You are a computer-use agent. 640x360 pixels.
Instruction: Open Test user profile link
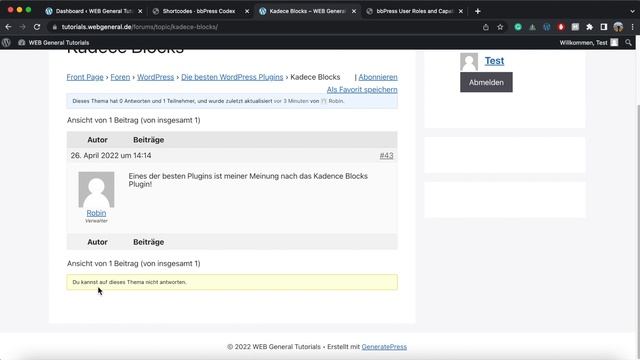[x=494, y=61]
